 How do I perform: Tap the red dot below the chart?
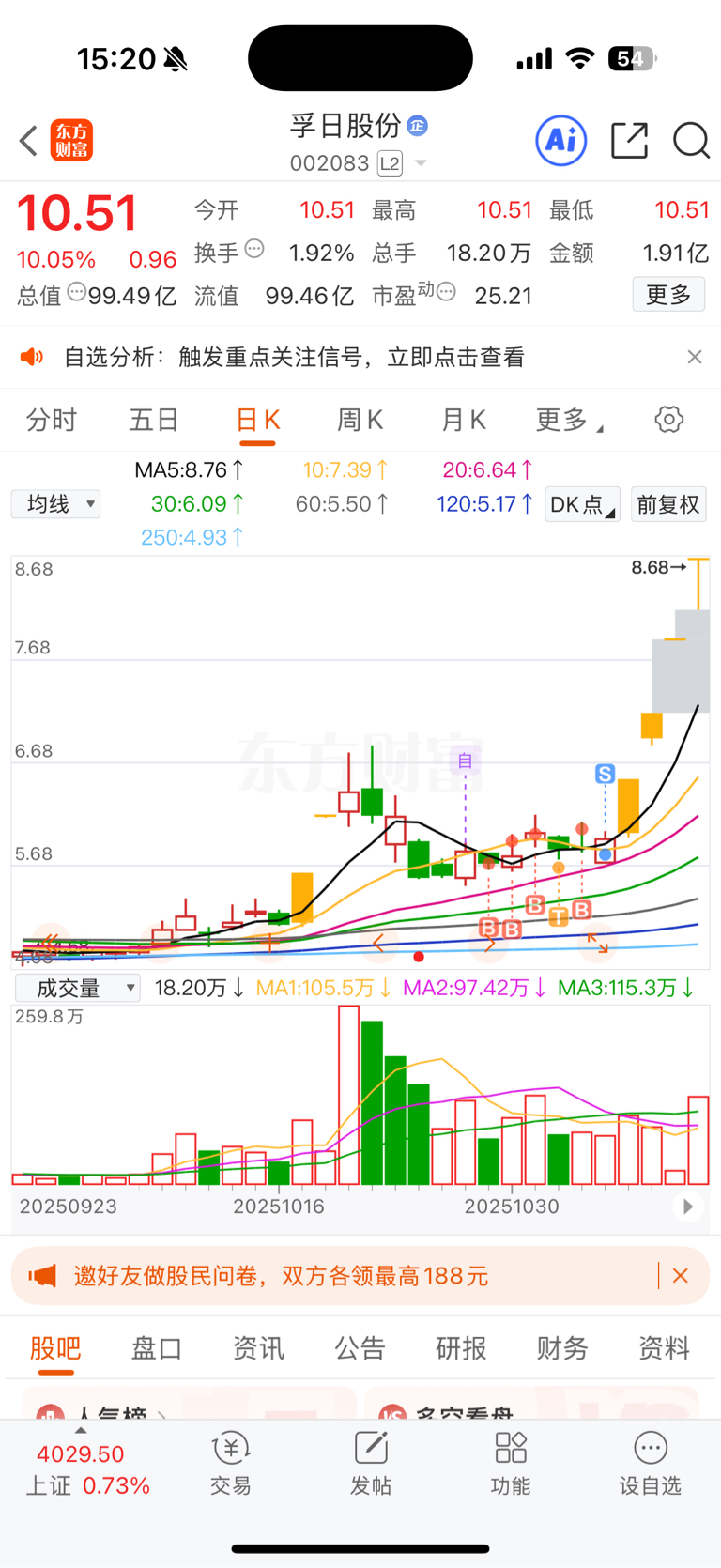pyautogui.click(x=419, y=957)
